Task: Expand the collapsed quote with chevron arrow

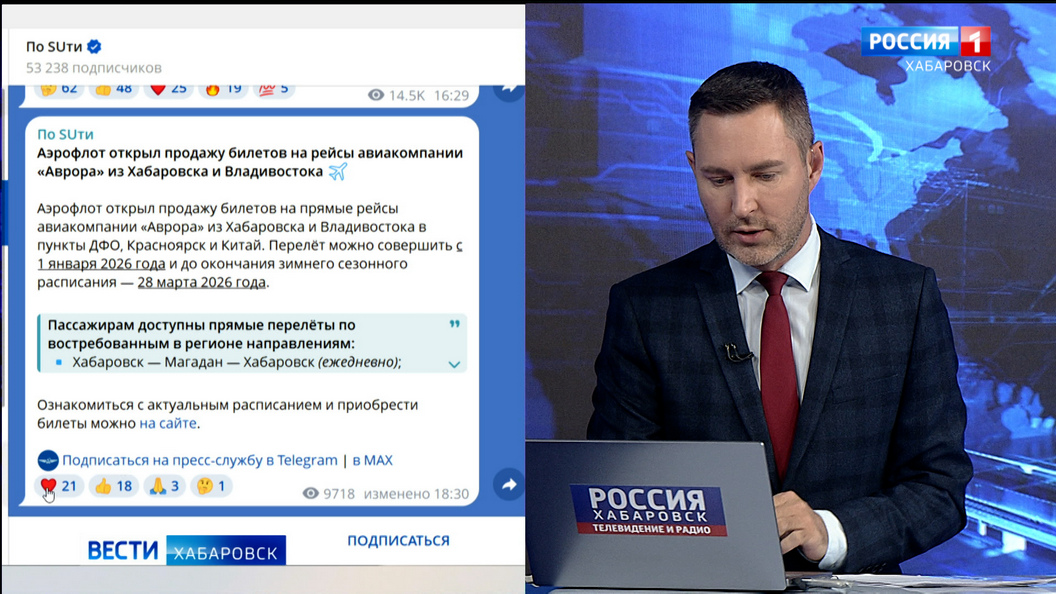Action: [454, 364]
